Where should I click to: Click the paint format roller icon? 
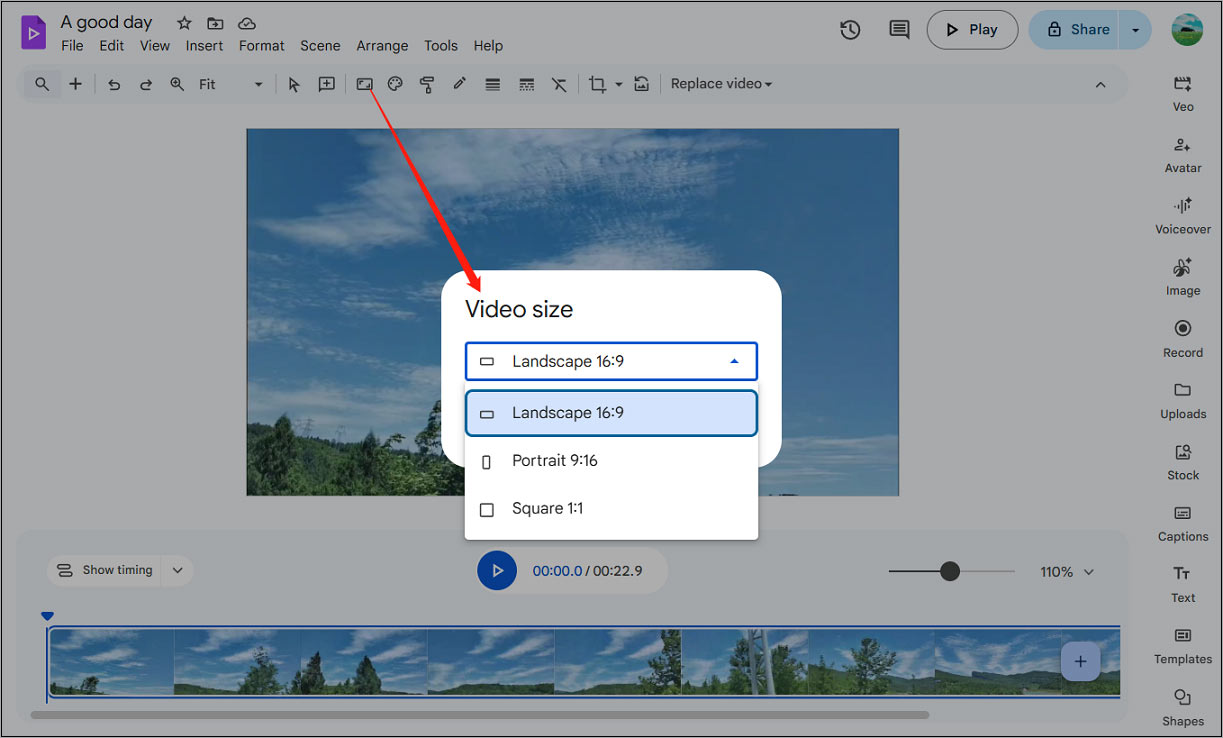[x=427, y=84]
